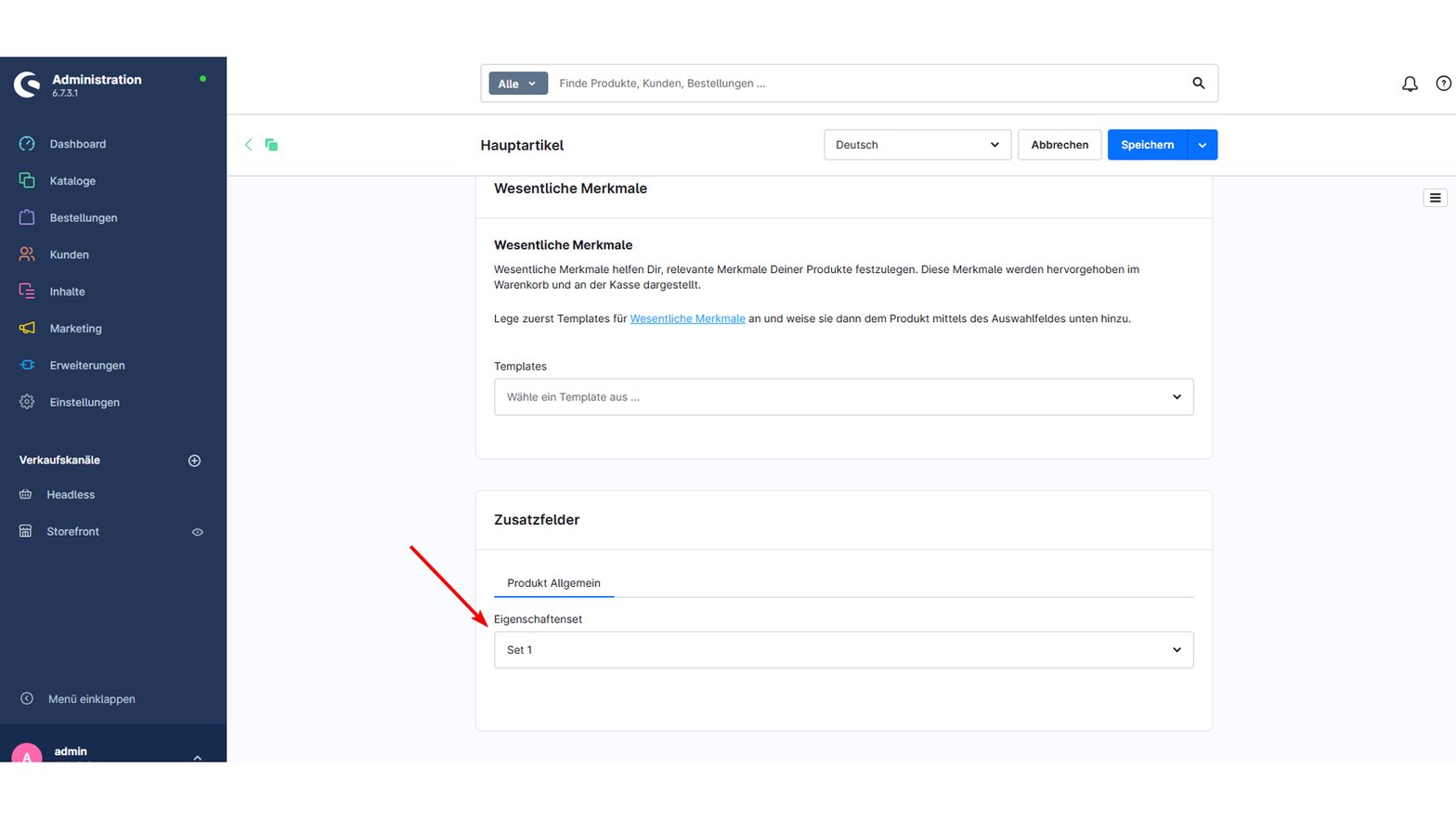Viewport: 1456px width, 819px height.
Task: Click the Einstellungen gear icon
Action: [27, 402]
